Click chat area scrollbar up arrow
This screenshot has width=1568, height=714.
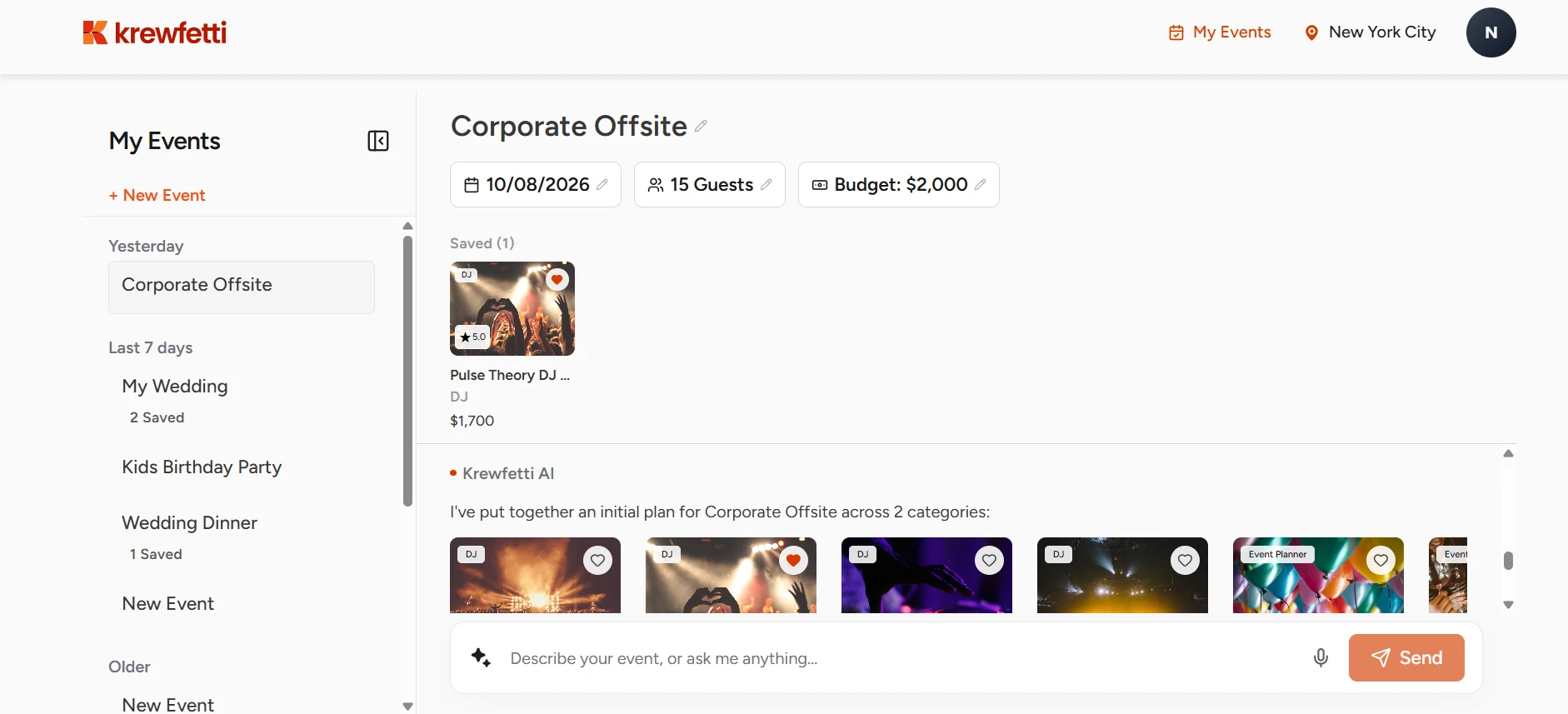pyautogui.click(x=1508, y=453)
